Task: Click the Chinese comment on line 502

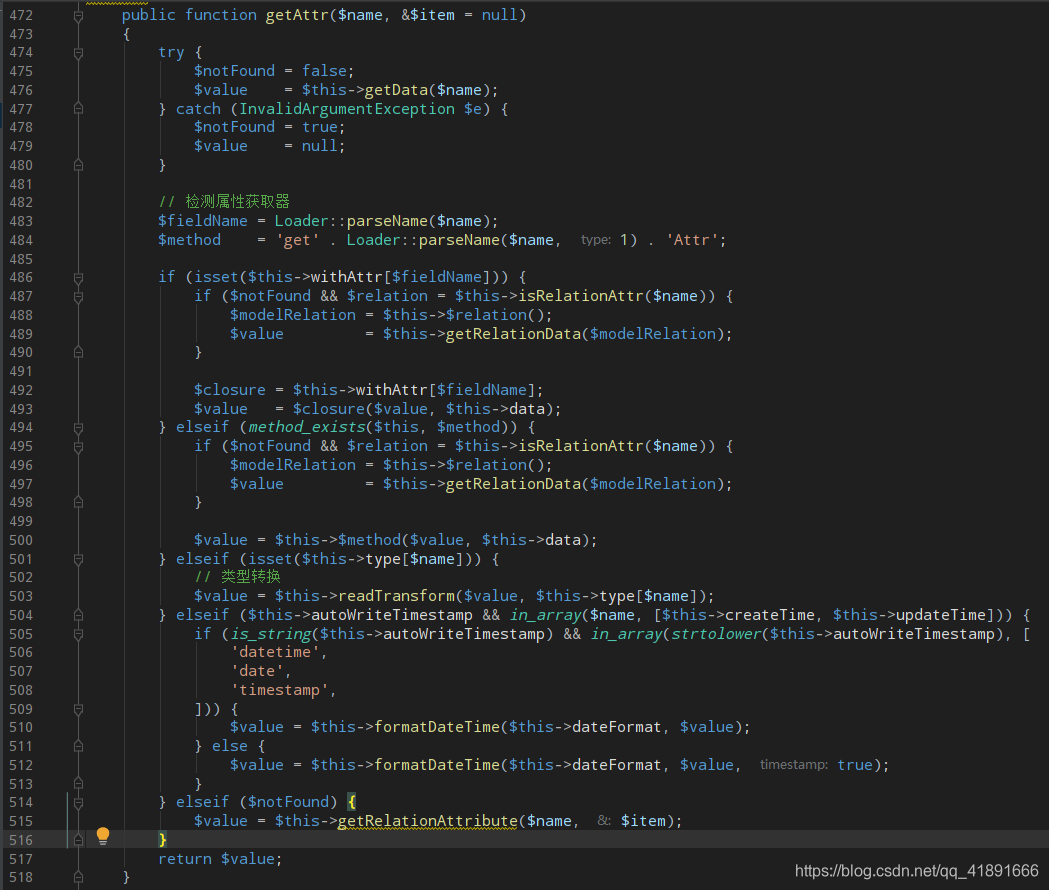Action: (237, 577)
